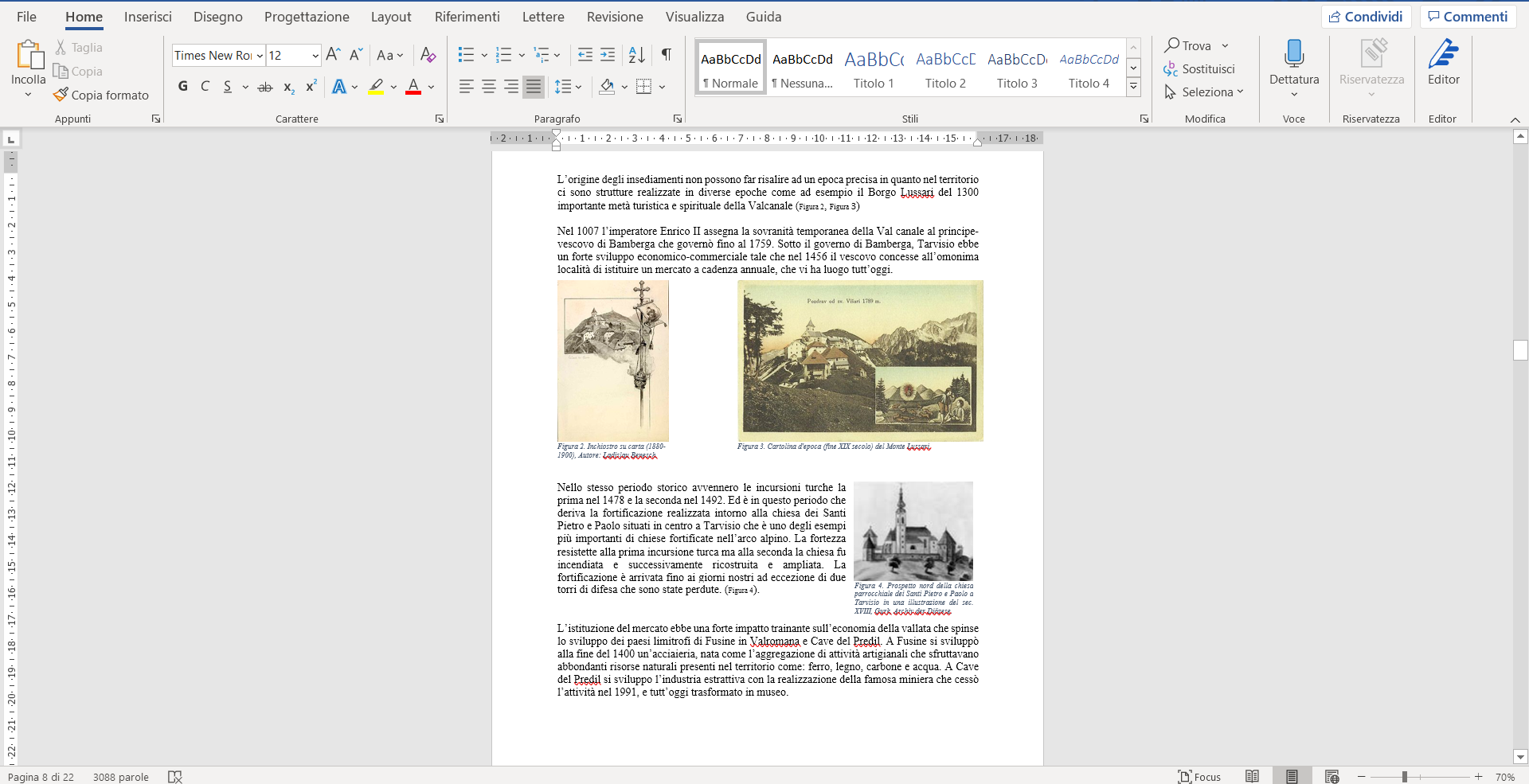Apply superscript formatting
Image resolution: width=1529 pixels, height=784 pixels.
click(311, 87)
